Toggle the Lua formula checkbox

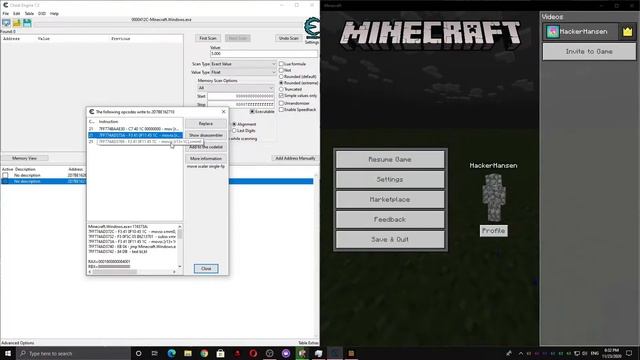pos(281,64)
